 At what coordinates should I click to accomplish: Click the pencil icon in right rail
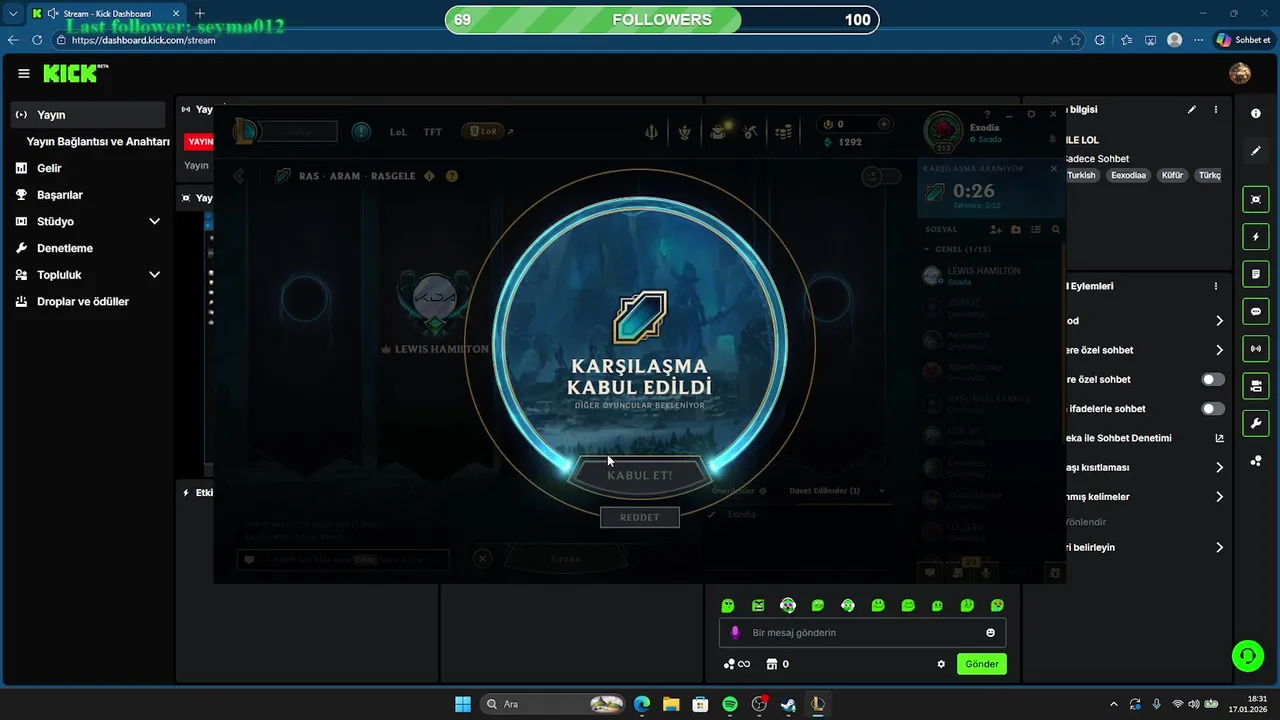(1256, 151)
